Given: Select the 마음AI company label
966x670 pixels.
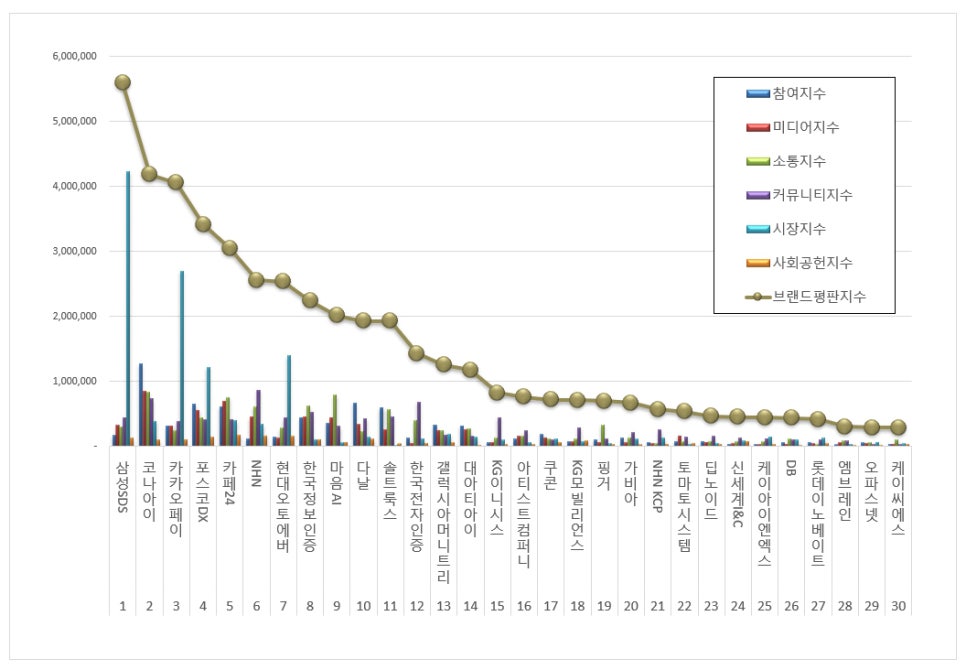Looking at the screenshot, I should tap(337, 483).
